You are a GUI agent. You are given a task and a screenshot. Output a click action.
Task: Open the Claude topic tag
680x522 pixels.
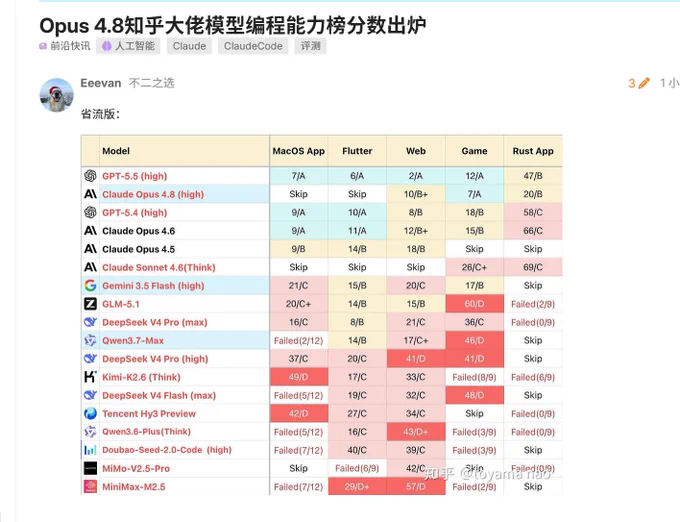189,46
